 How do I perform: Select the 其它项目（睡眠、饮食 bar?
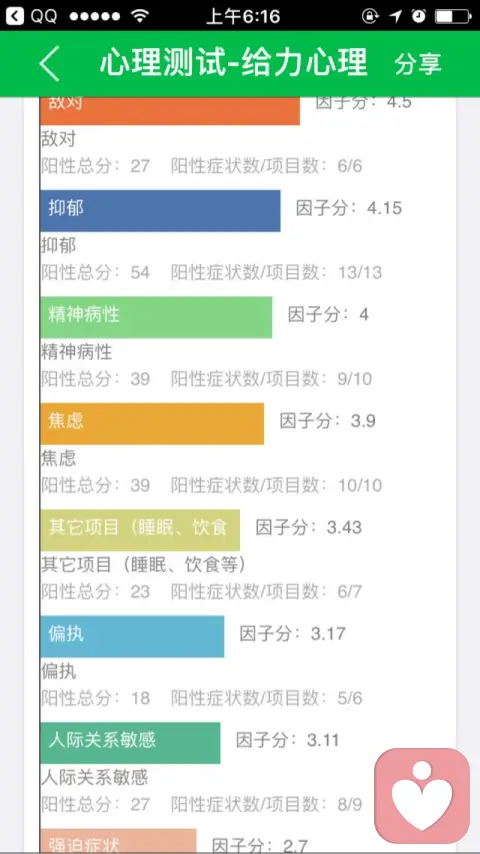coord(140,530)
